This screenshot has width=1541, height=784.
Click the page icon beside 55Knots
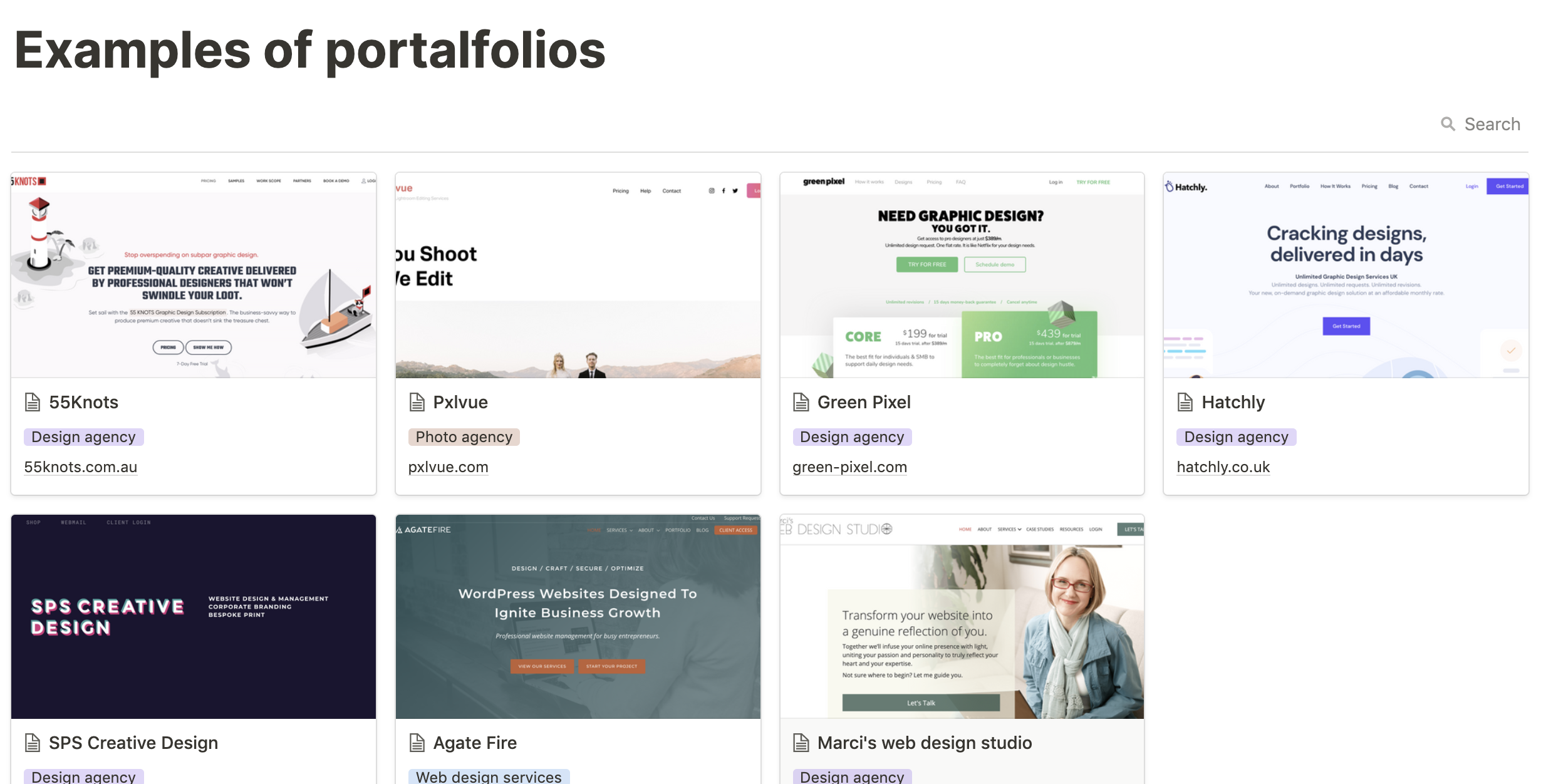coord(32,402)
